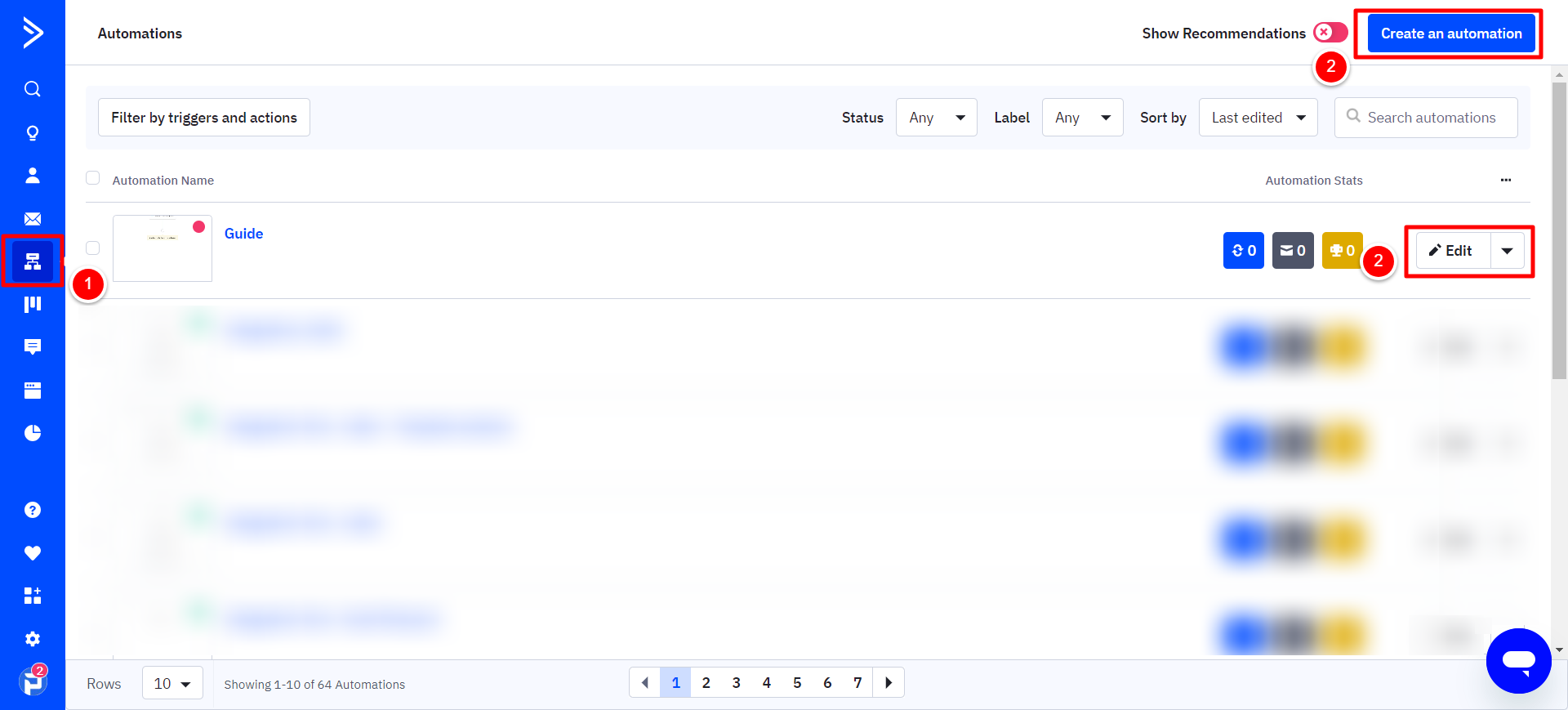
Task: Click the Create an automation button
Action: [1452, 33]
